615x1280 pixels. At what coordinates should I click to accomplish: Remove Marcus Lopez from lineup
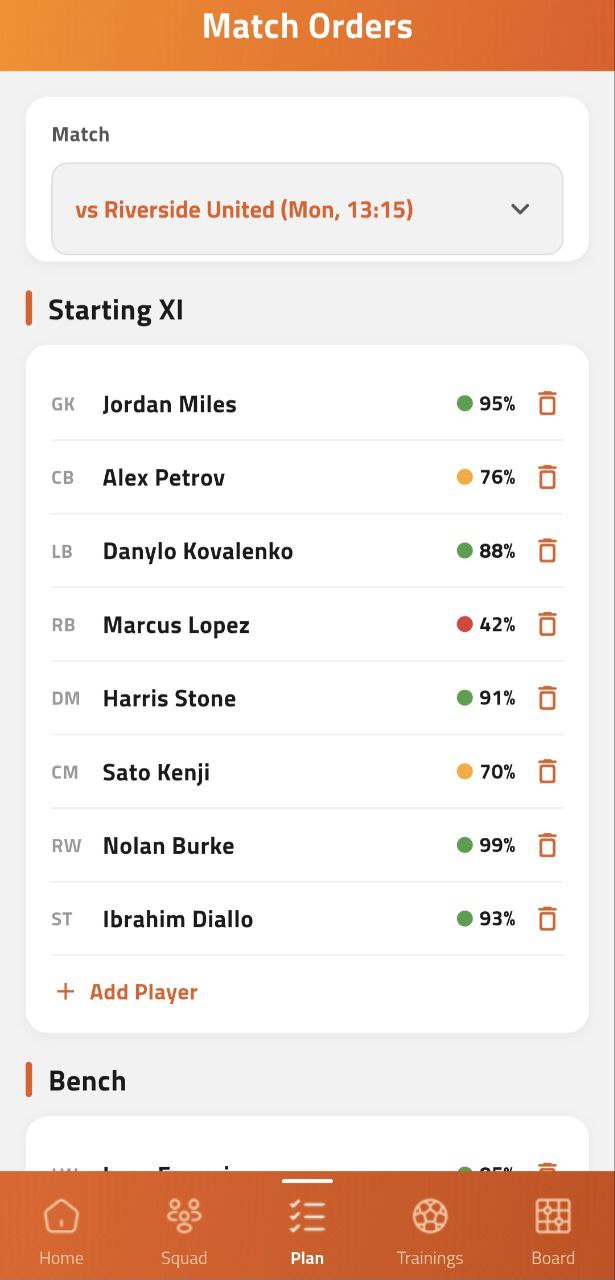click(547, 625)
